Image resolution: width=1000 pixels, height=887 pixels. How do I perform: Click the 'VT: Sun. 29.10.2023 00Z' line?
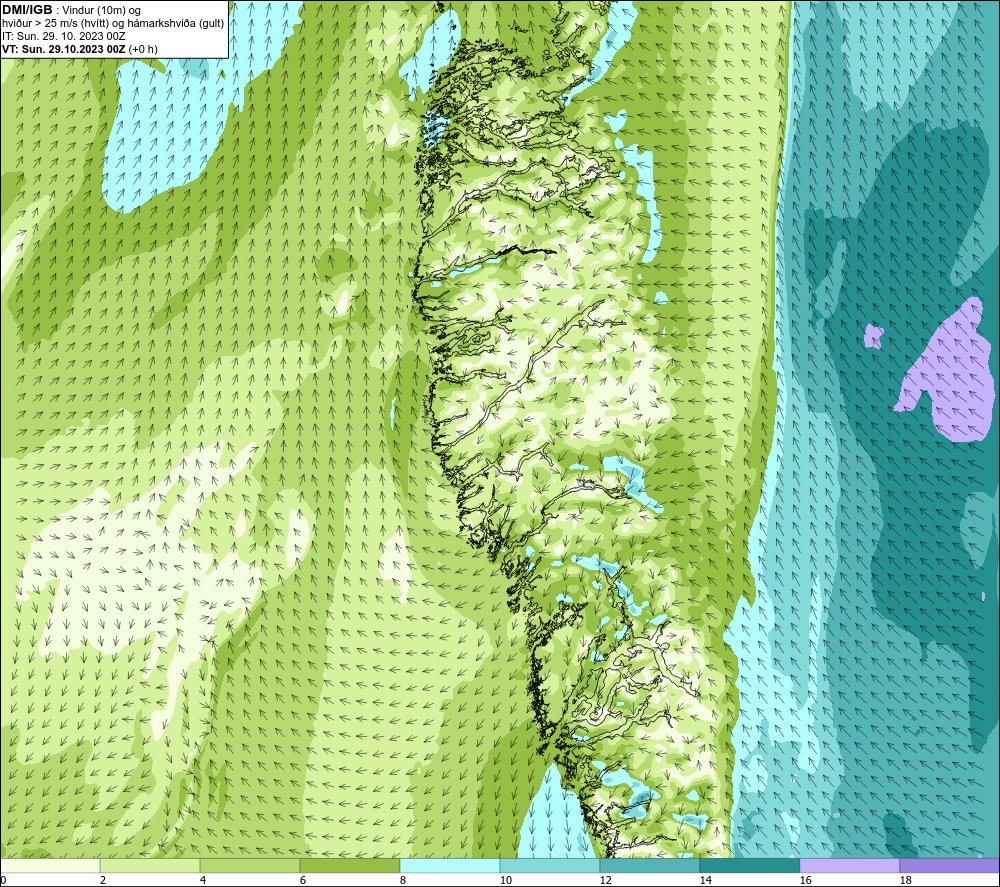(x=64, y=49)
